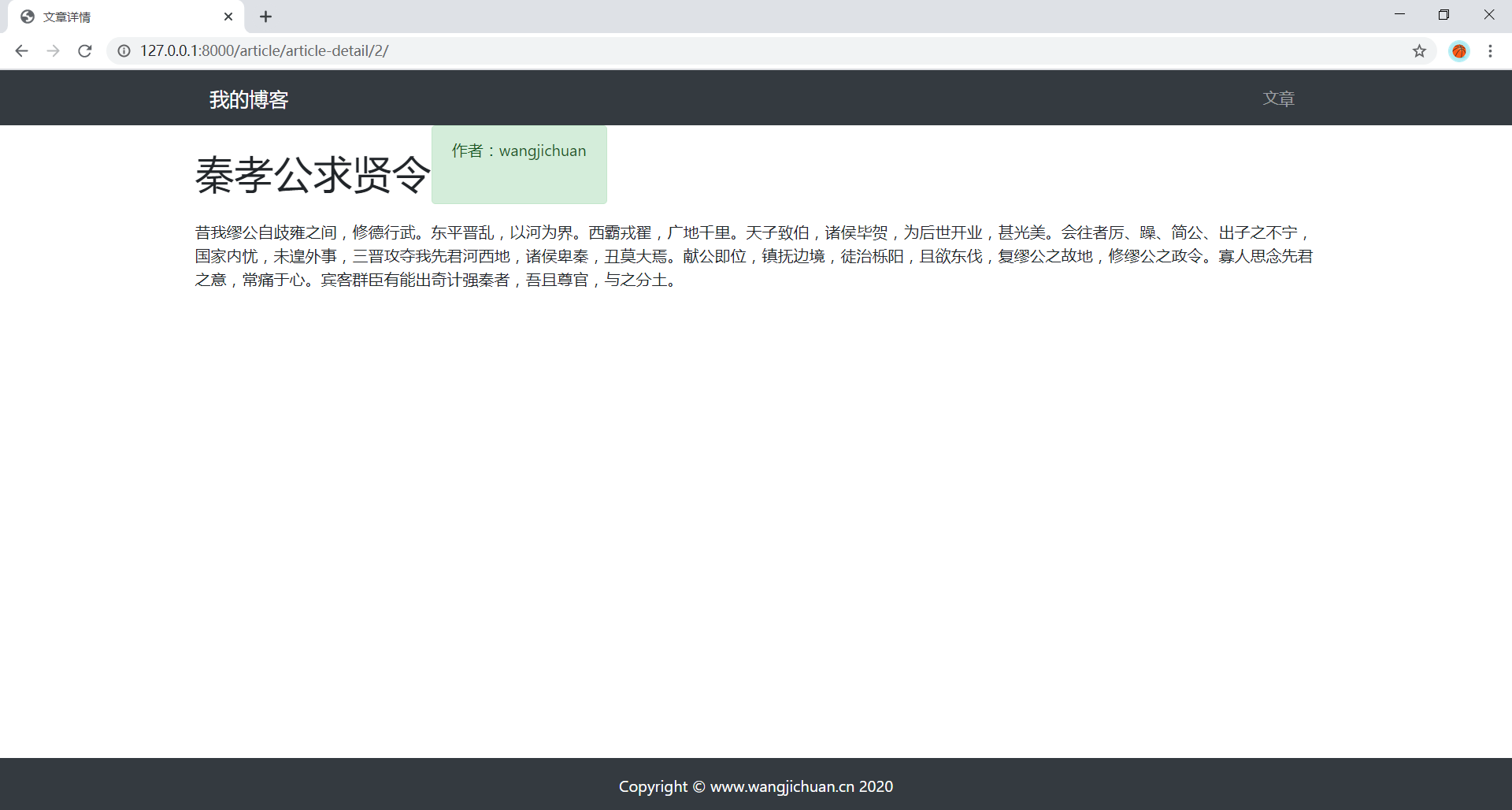This screenshot has height=810, width=1512.
Task: Open Chrome's three-dot menu
Action: (1490, 51)
